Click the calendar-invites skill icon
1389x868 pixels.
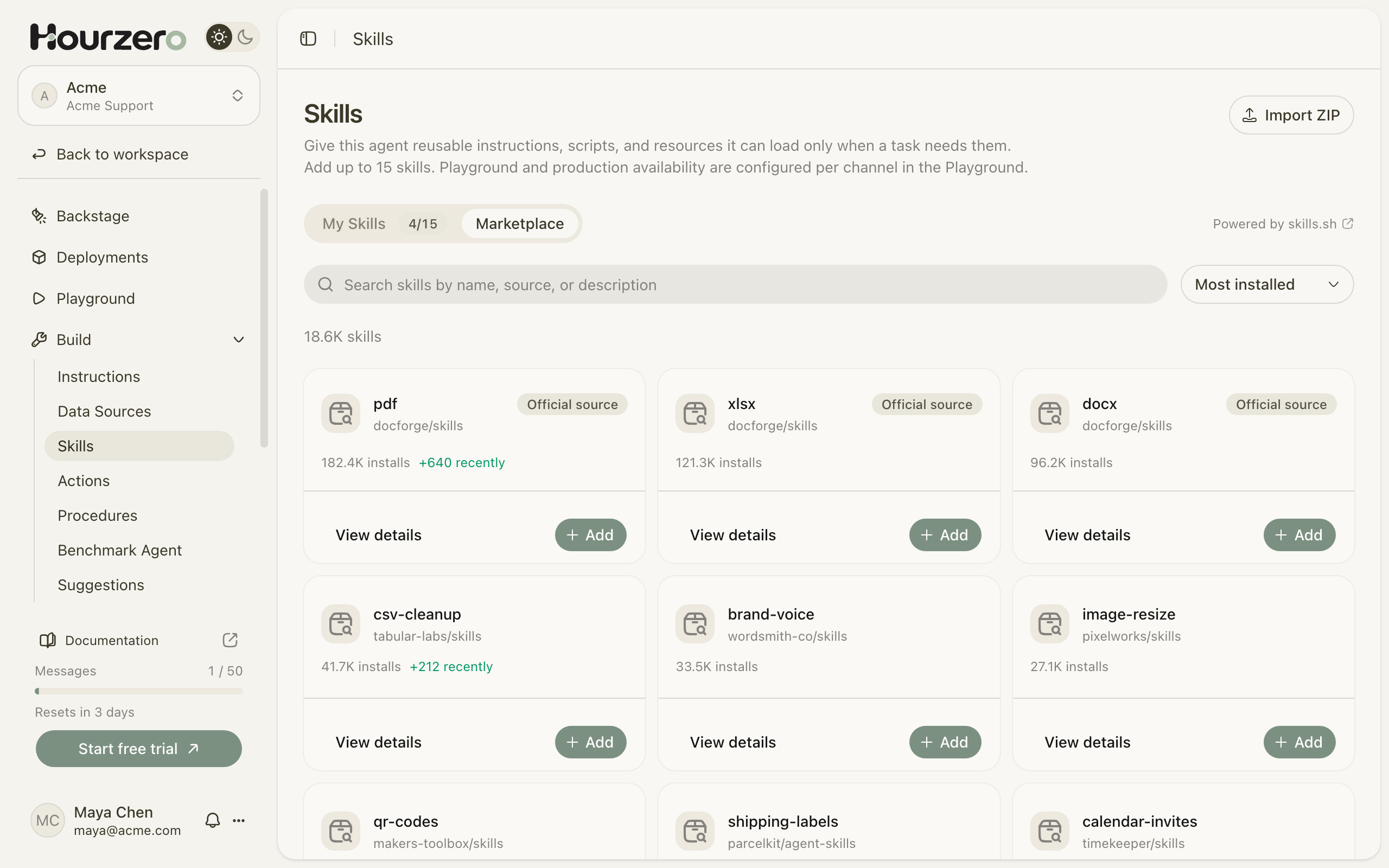click(x=1050, y=831)
